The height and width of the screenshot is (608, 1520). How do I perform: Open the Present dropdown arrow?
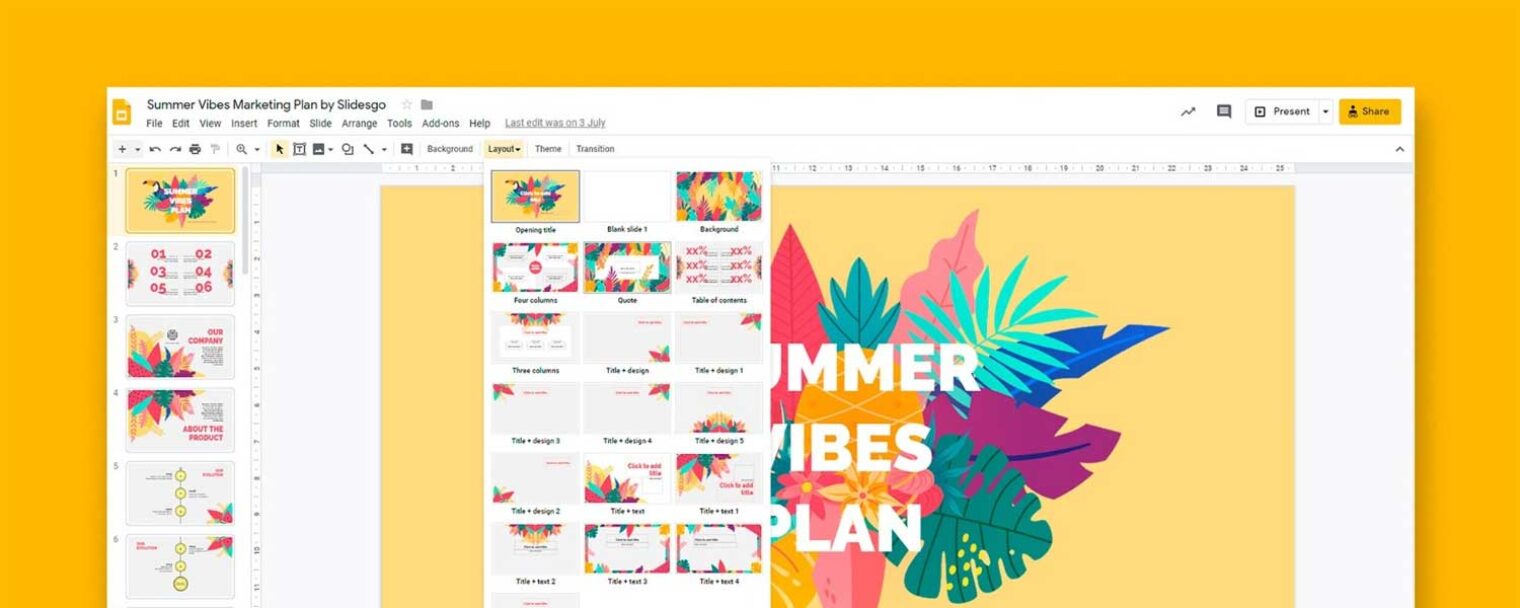1327,111
